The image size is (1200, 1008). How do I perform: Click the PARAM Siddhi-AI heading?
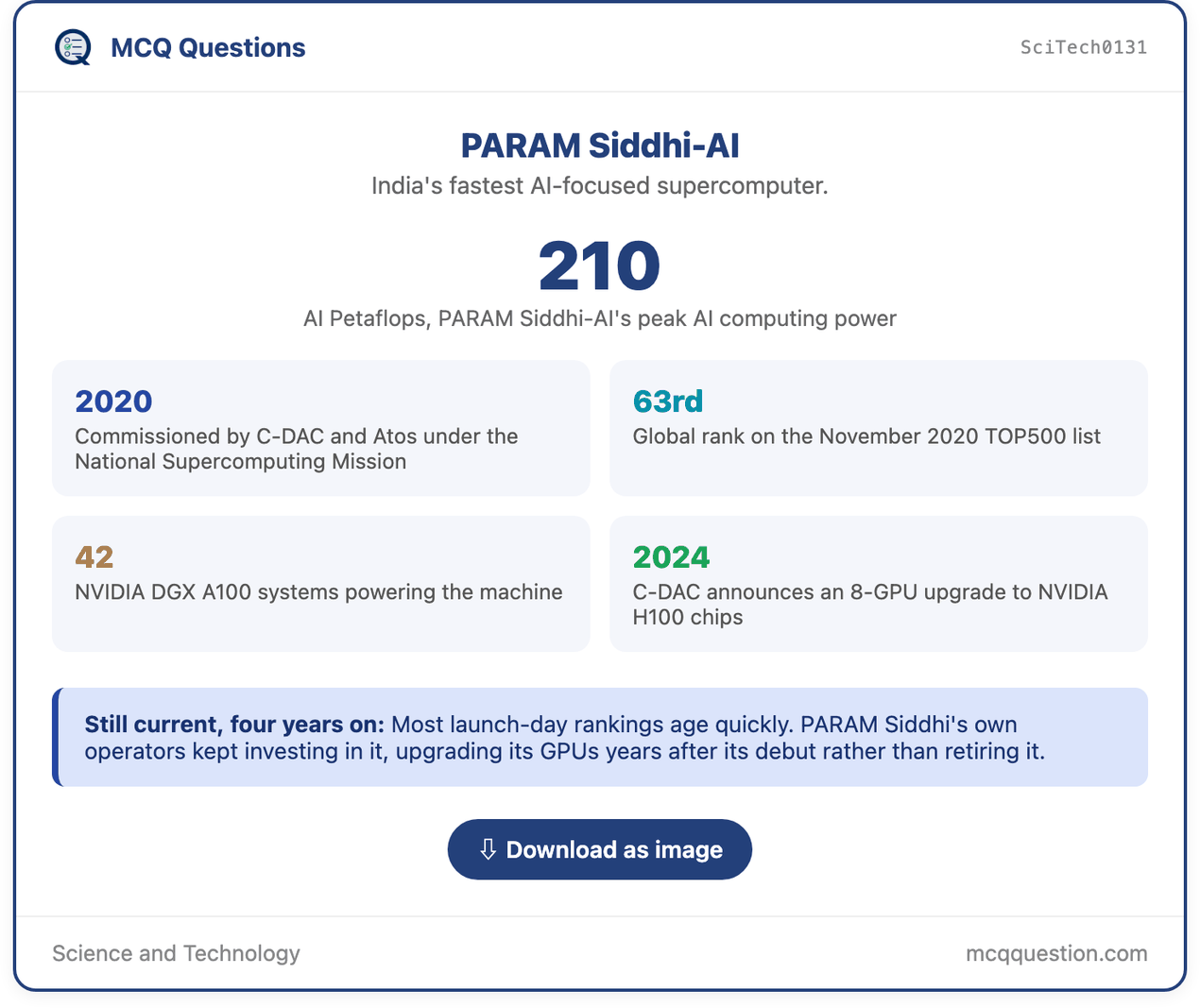pyautogui.click(x=600, y=145)
